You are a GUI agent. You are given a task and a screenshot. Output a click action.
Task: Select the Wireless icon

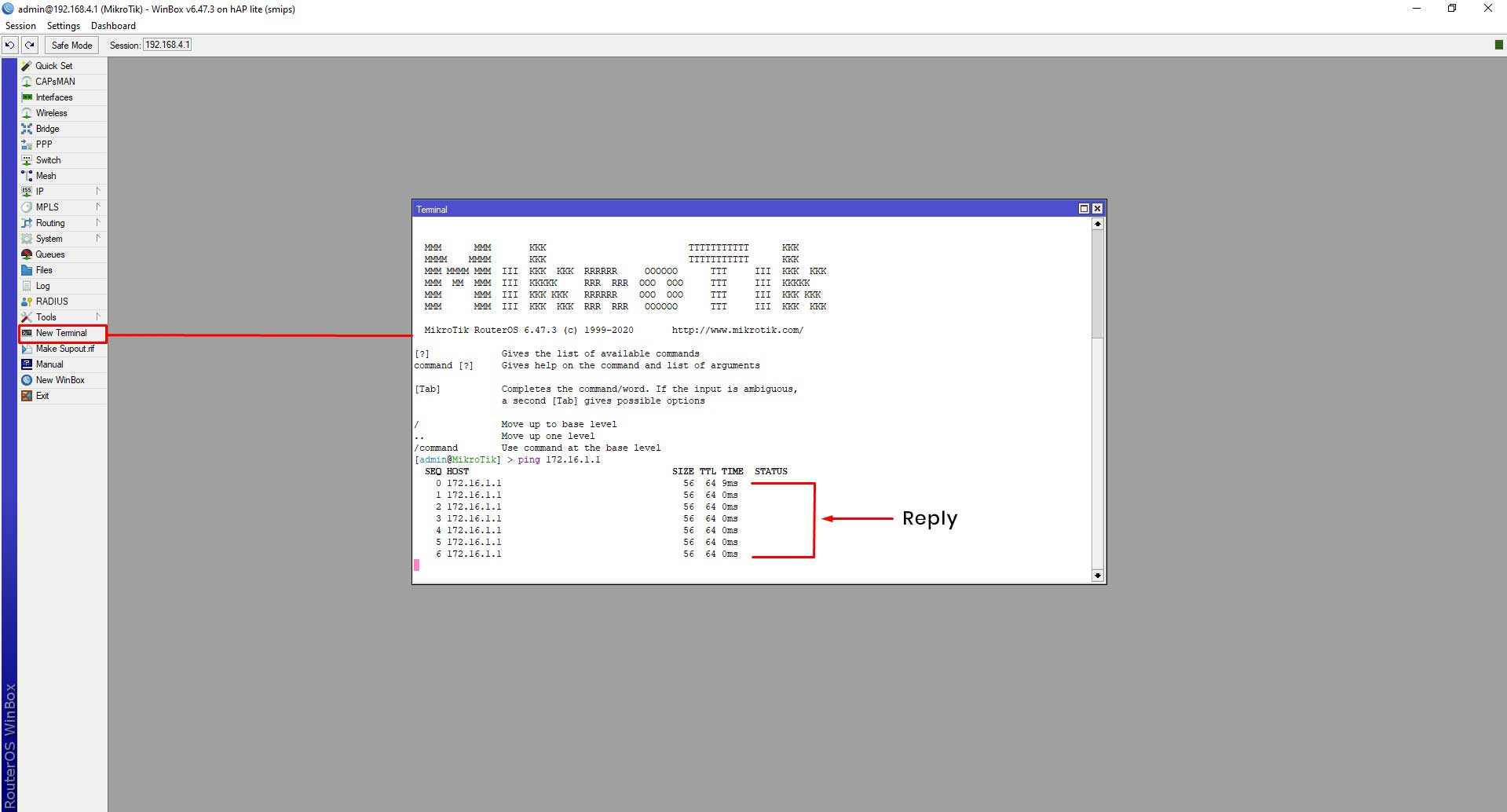click(x=27, y=113)
